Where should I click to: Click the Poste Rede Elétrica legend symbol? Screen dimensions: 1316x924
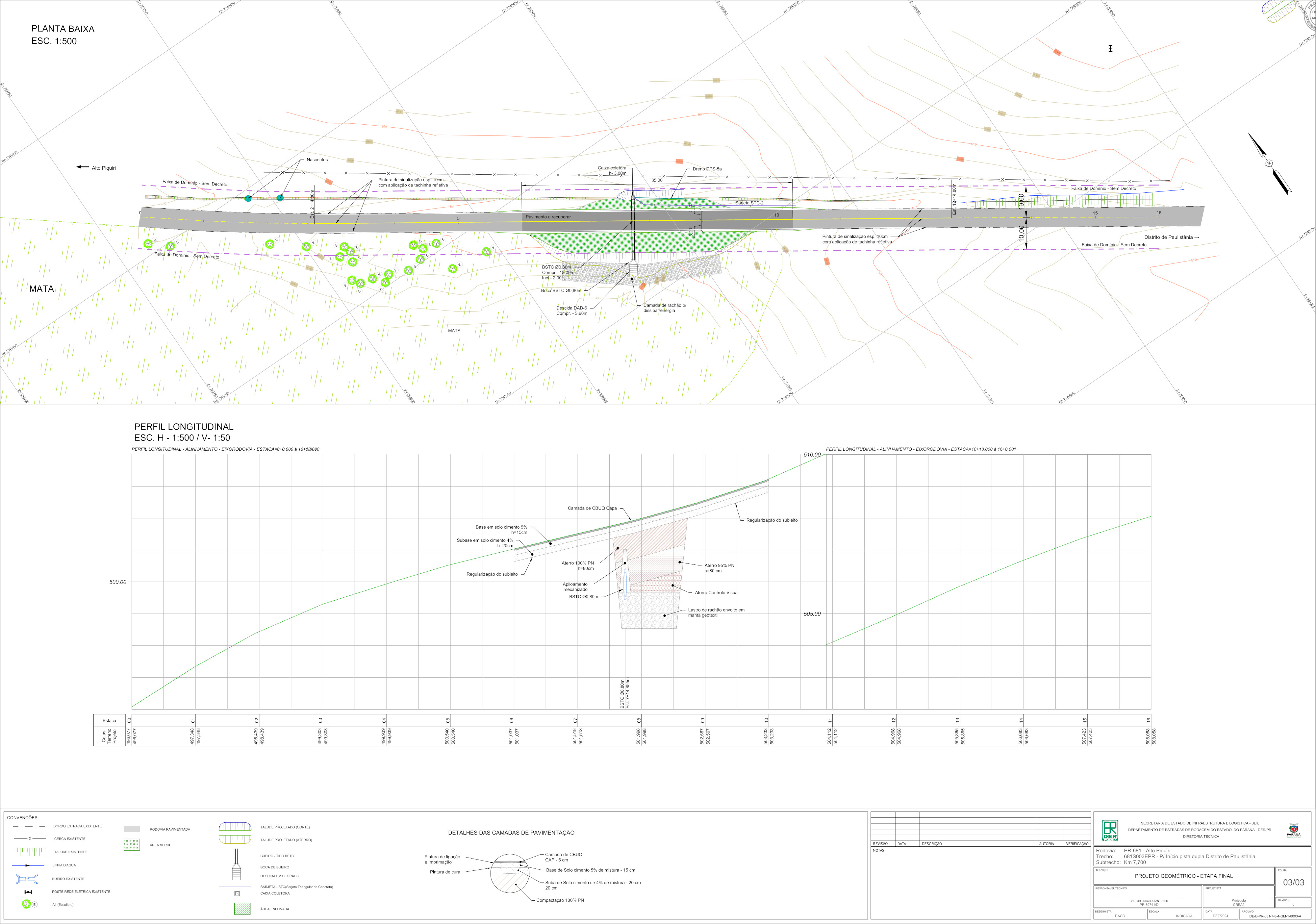coord(28,892)
